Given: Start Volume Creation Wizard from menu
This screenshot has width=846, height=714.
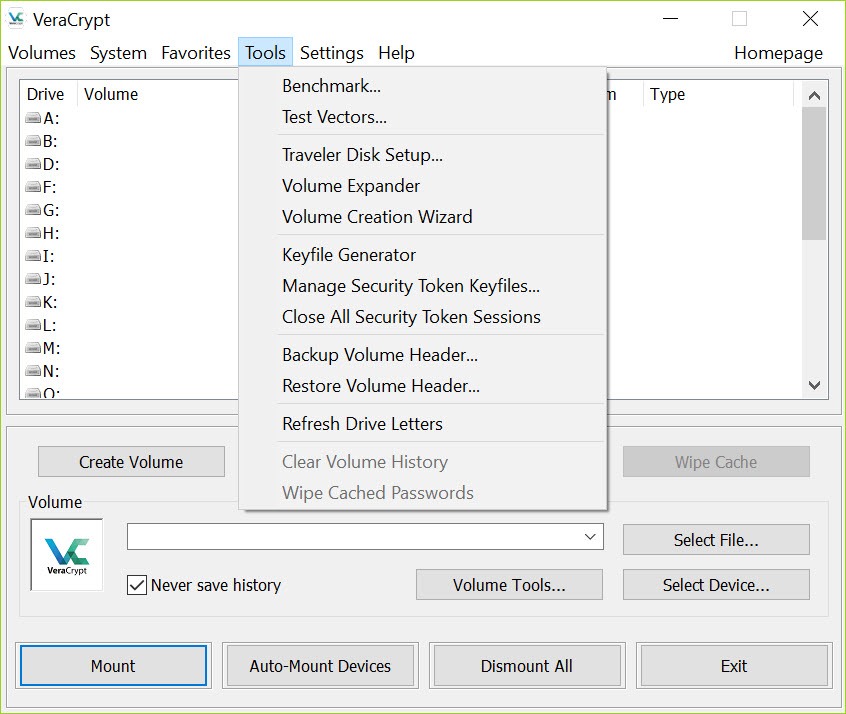Looking at the screenshot, I should point(422,216).
